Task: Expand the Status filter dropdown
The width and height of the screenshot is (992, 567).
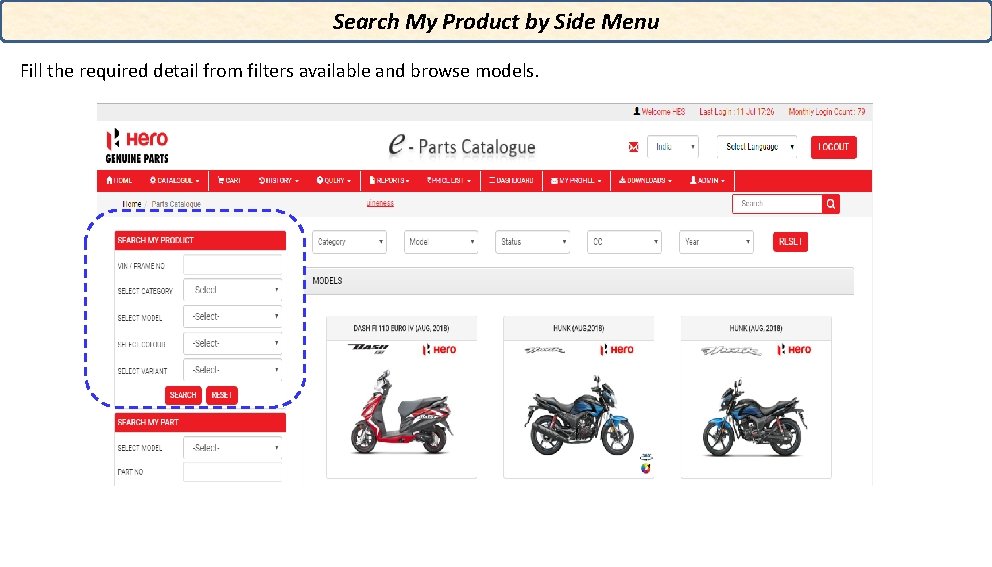Action: 533,242
